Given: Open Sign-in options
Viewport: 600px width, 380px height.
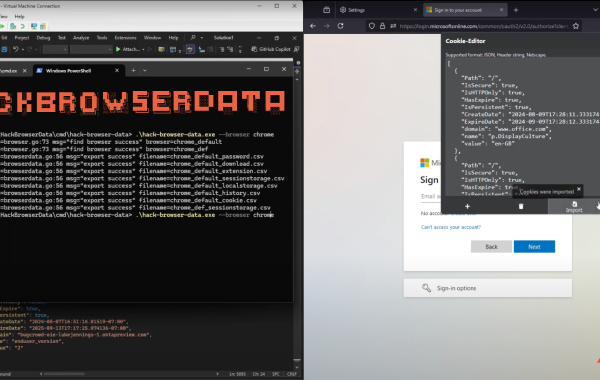Looking at the screenshot, I should [x=488, y=288].
